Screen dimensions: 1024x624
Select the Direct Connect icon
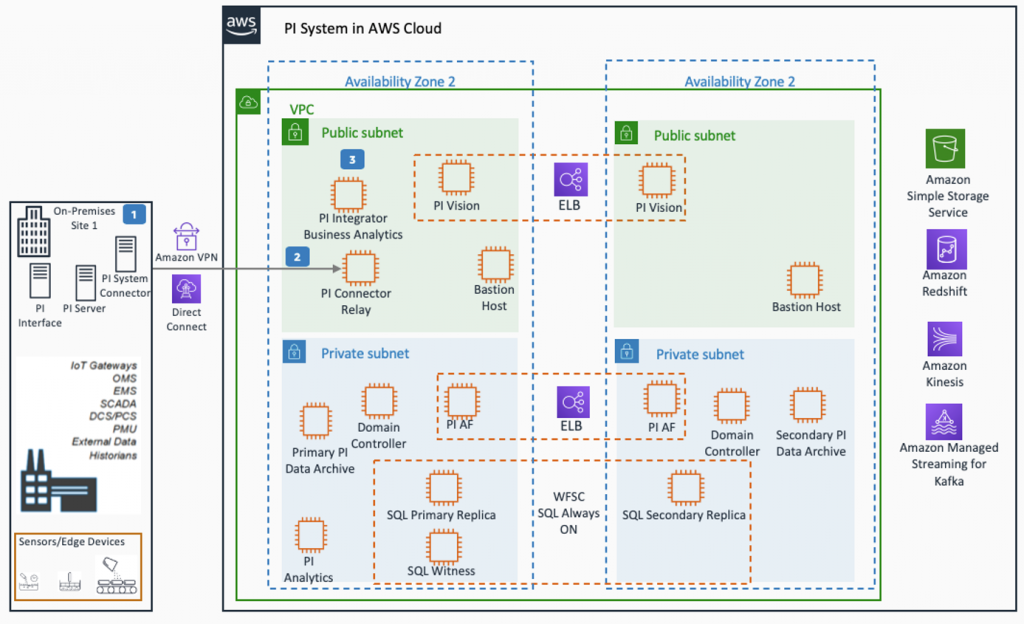pyautogui.click(x=186, y=289)
